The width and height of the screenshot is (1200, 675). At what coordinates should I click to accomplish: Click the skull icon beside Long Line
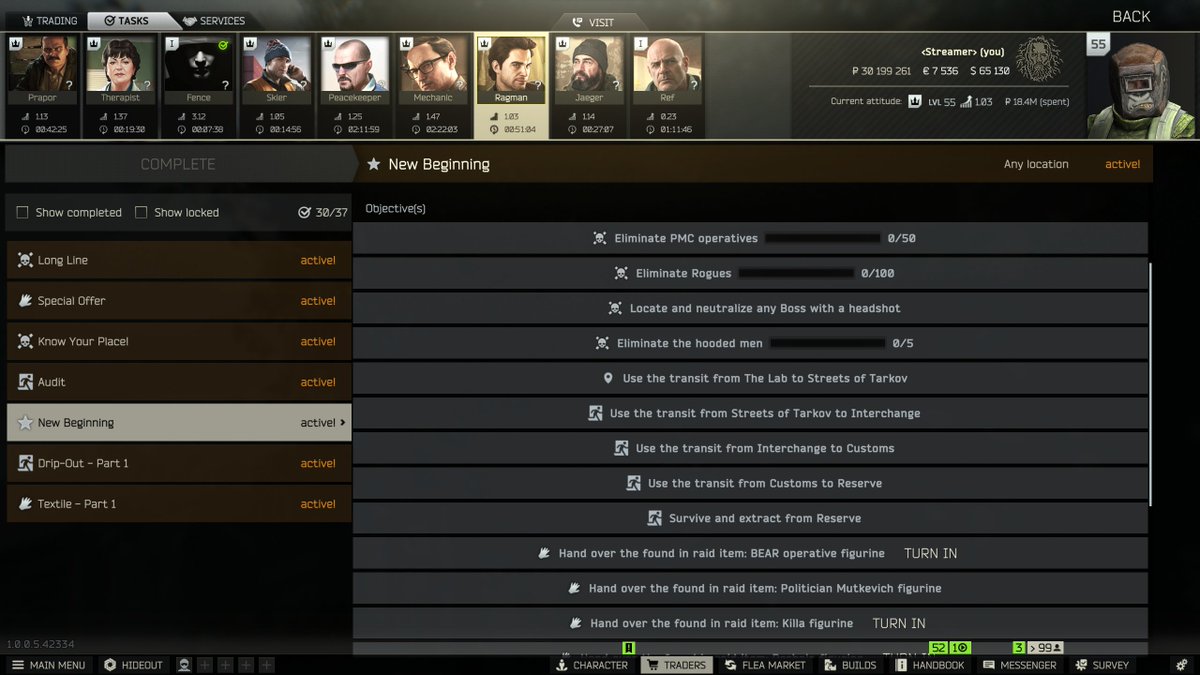coord(25,260)
